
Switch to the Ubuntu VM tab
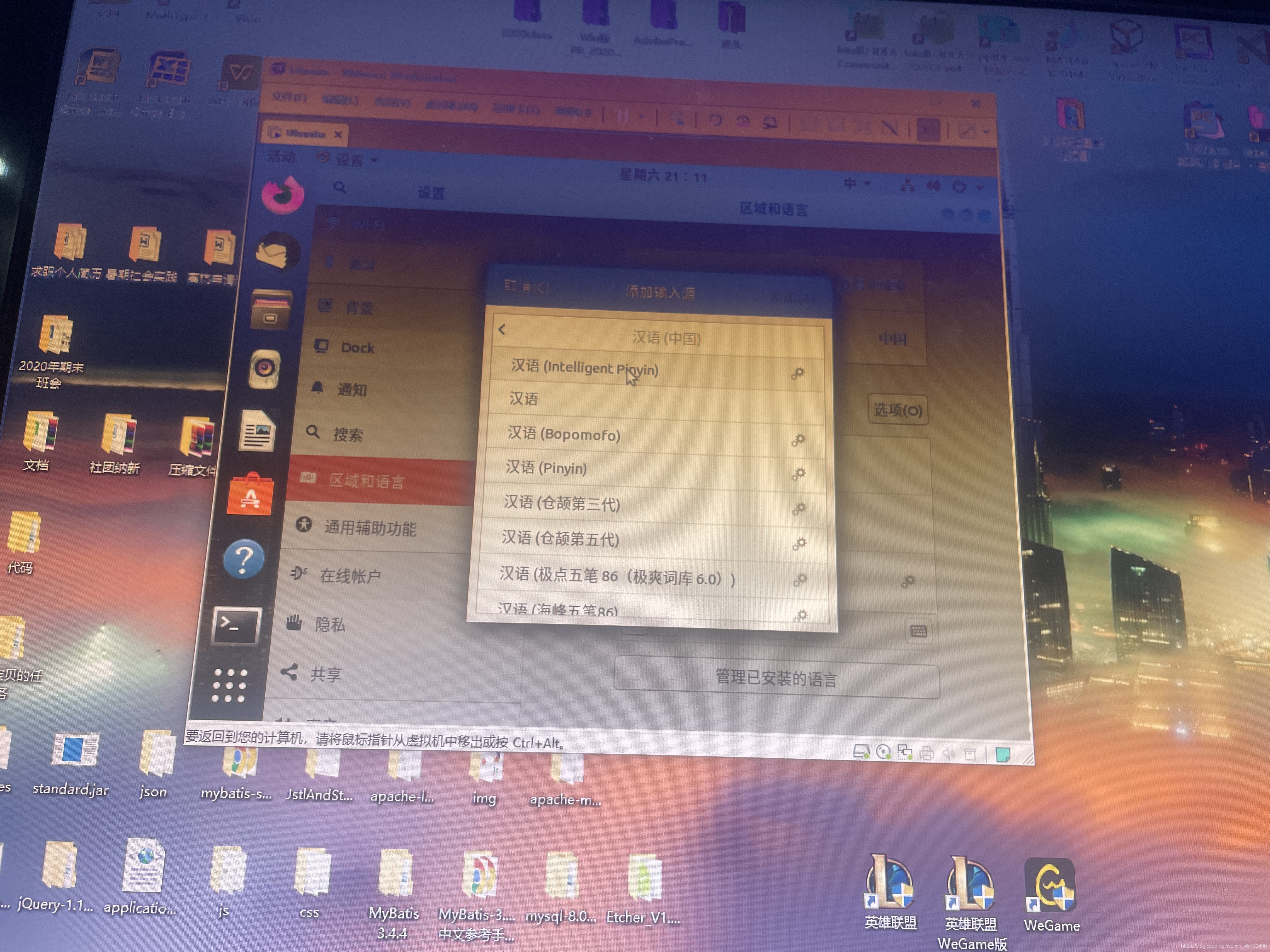[x=304, y=134]
